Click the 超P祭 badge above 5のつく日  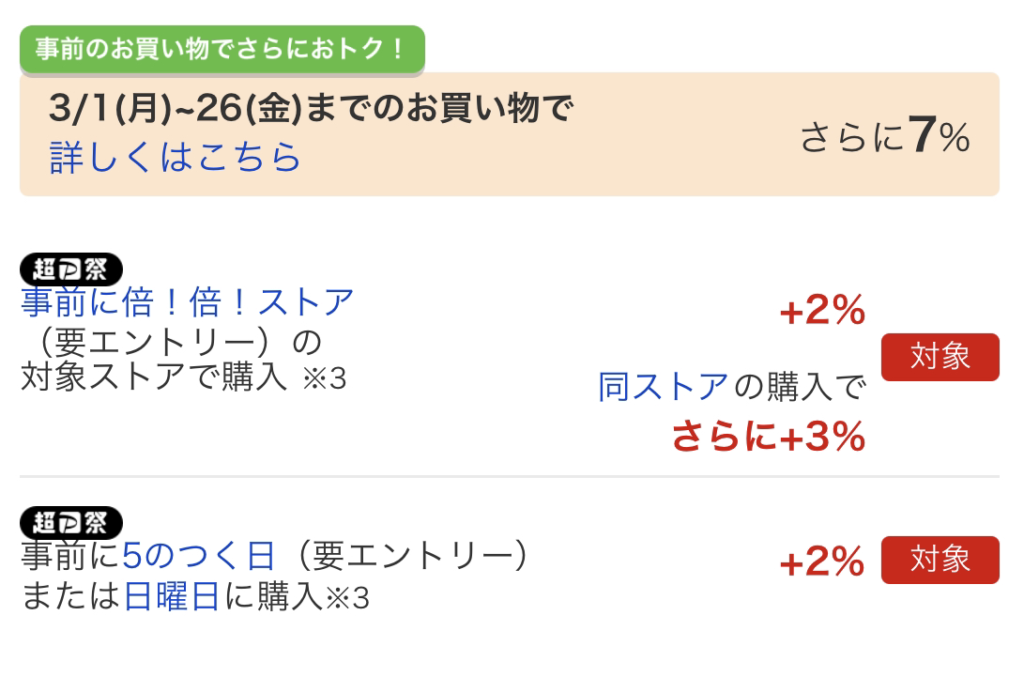click(x=71, y=522)
